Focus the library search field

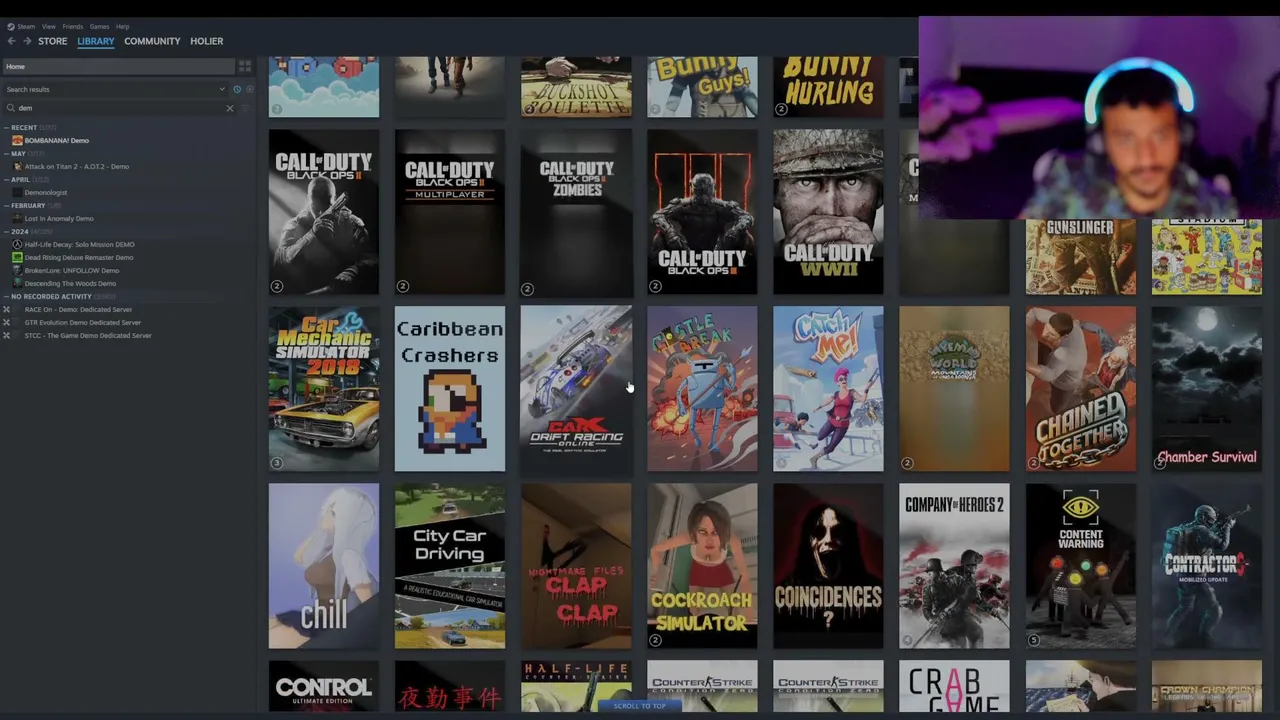(x=120, y=108)
